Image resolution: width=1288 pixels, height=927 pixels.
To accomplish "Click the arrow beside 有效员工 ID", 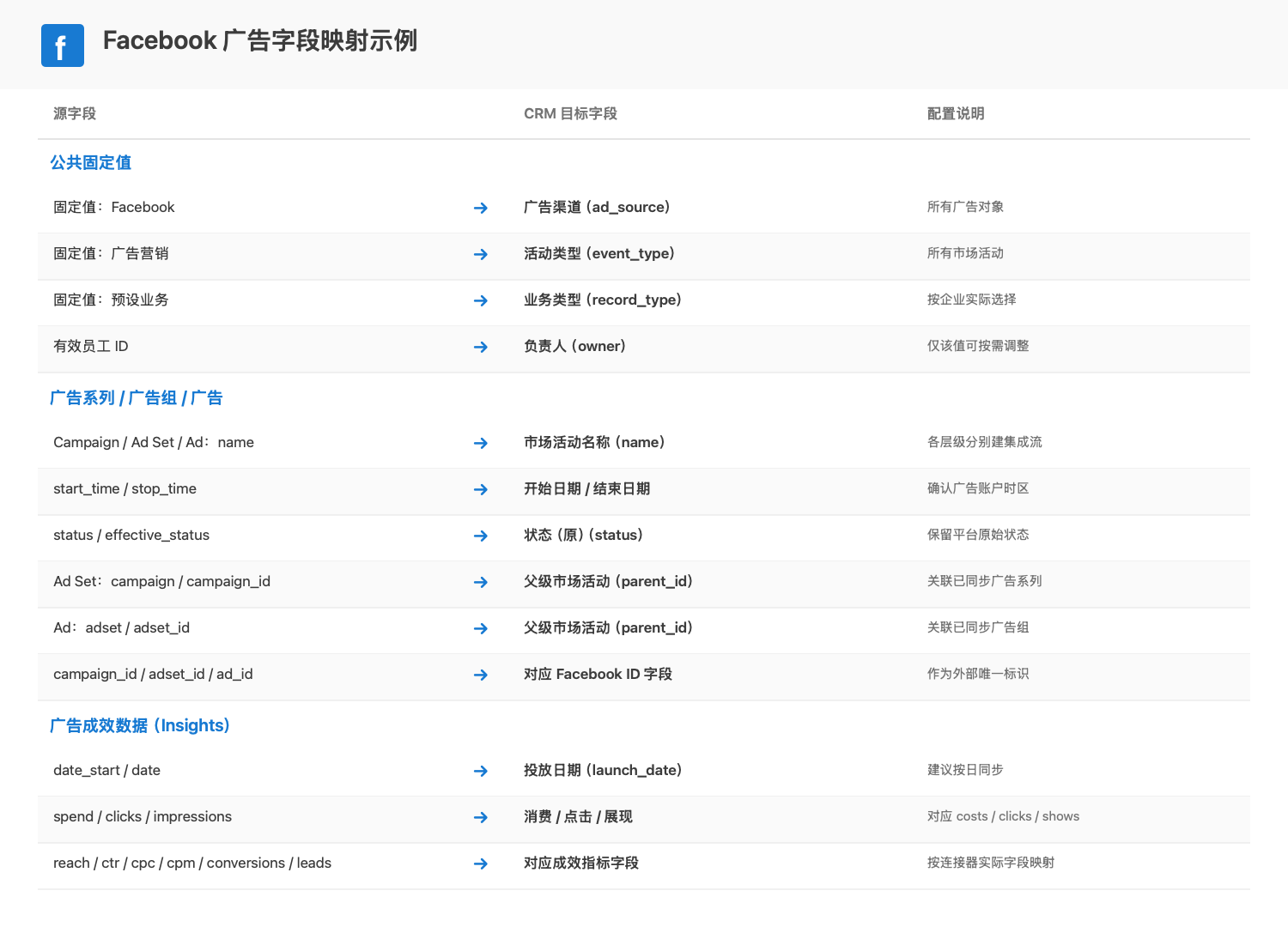I will (481, 347).
